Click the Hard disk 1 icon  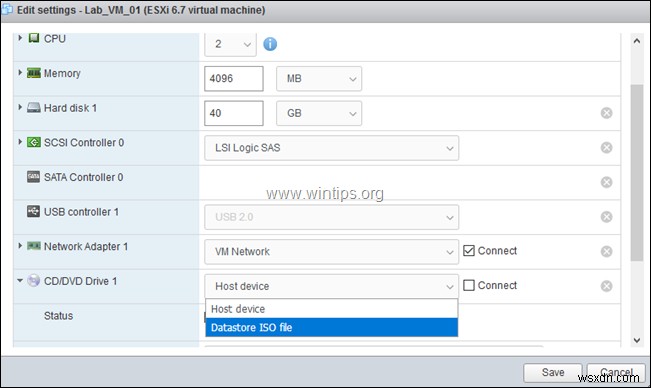(x=34, y=108)
